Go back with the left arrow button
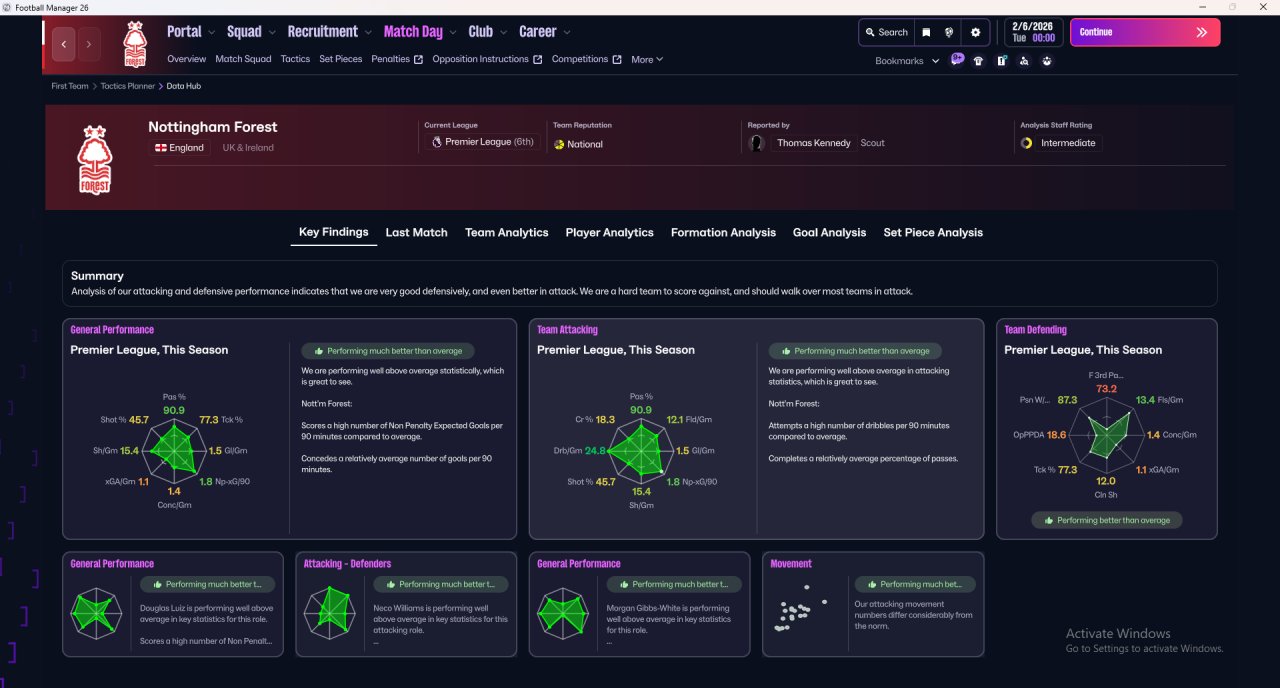Viewport: 1280px width, 688px height. [64, 44]
